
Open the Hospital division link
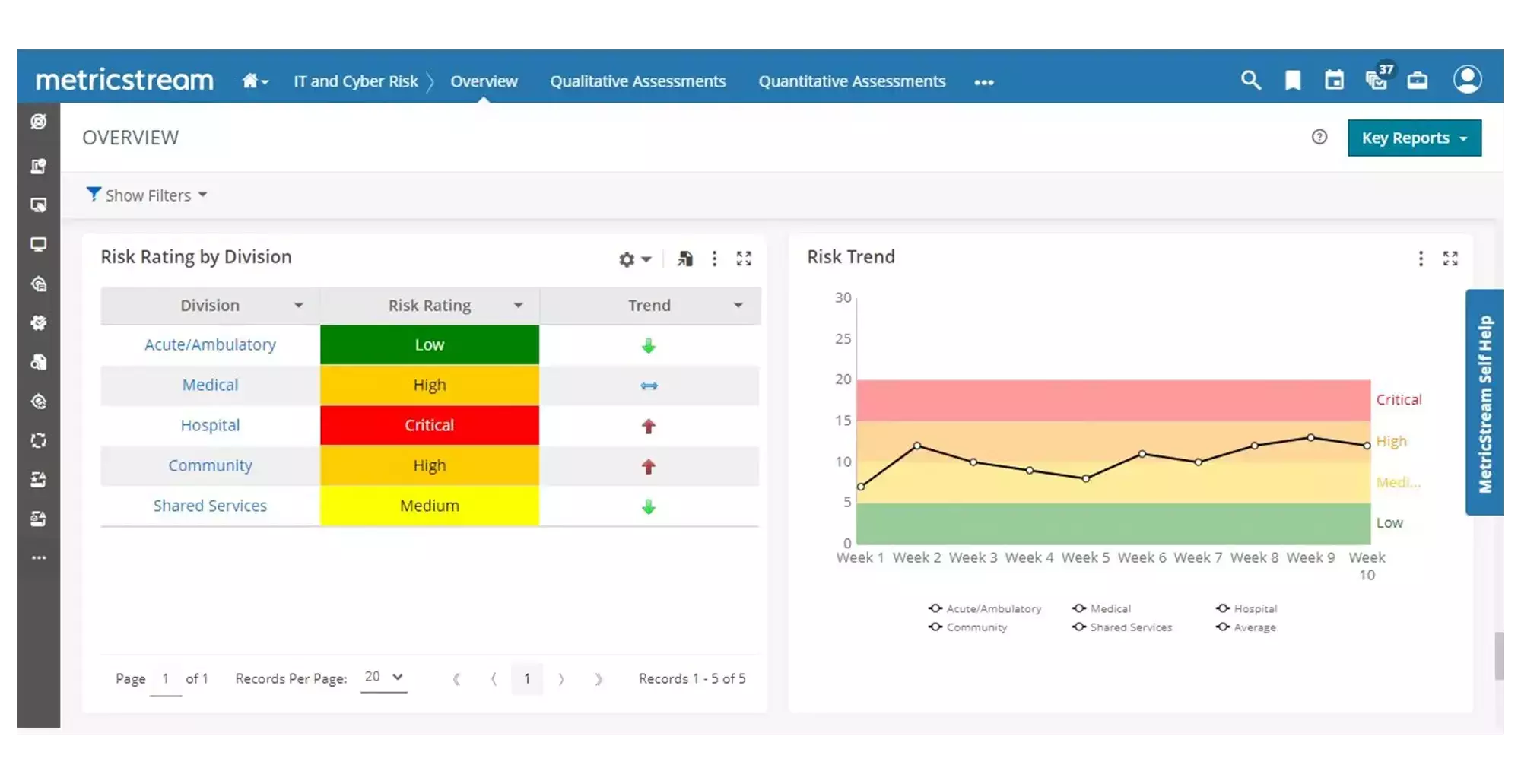tap(210, 425)
